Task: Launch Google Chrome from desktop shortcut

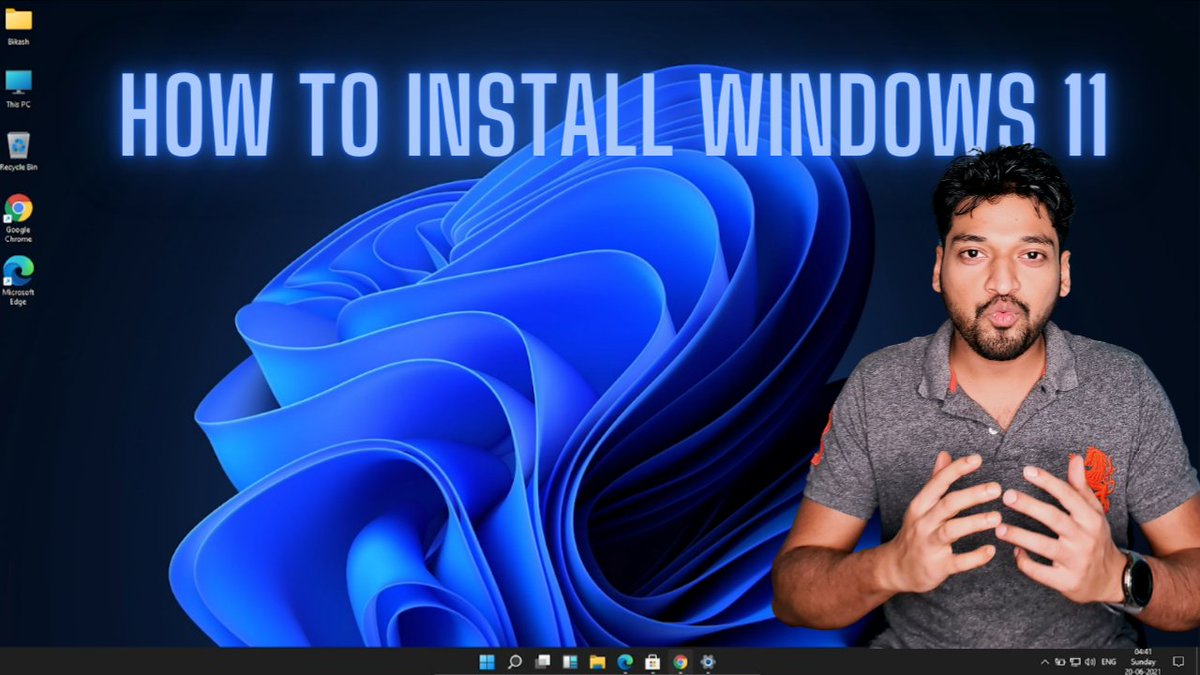Action: (18, 218)
